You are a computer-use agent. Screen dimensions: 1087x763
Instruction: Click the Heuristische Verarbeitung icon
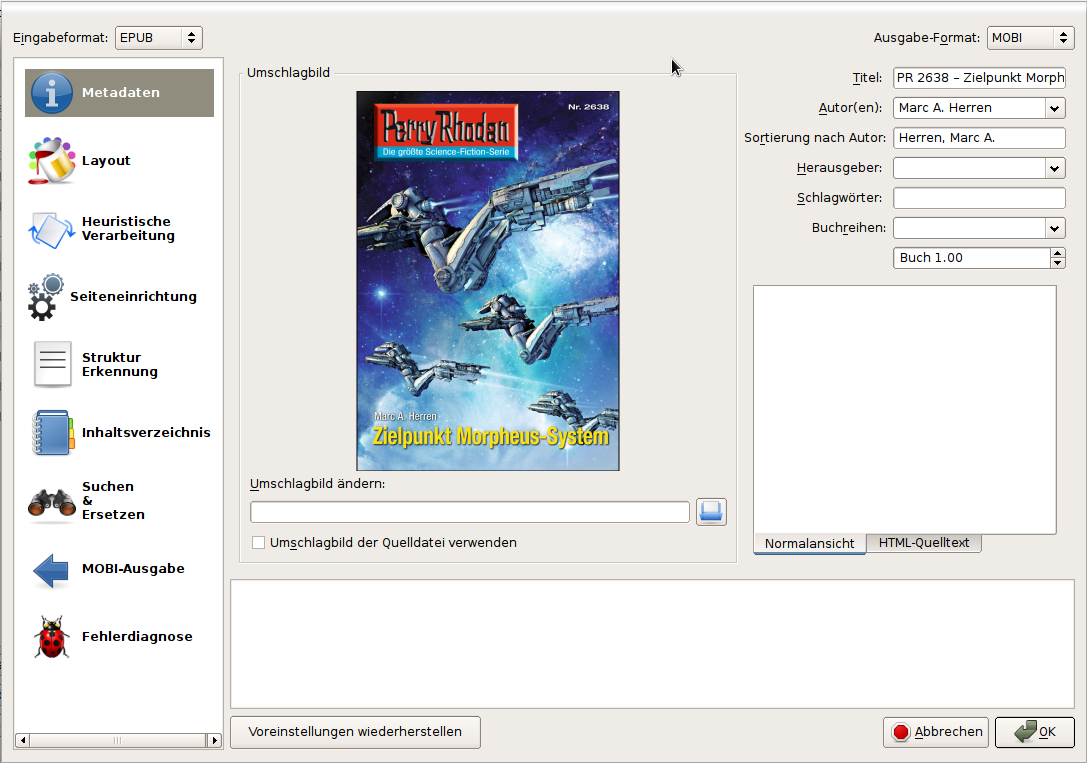pos(51,229)
